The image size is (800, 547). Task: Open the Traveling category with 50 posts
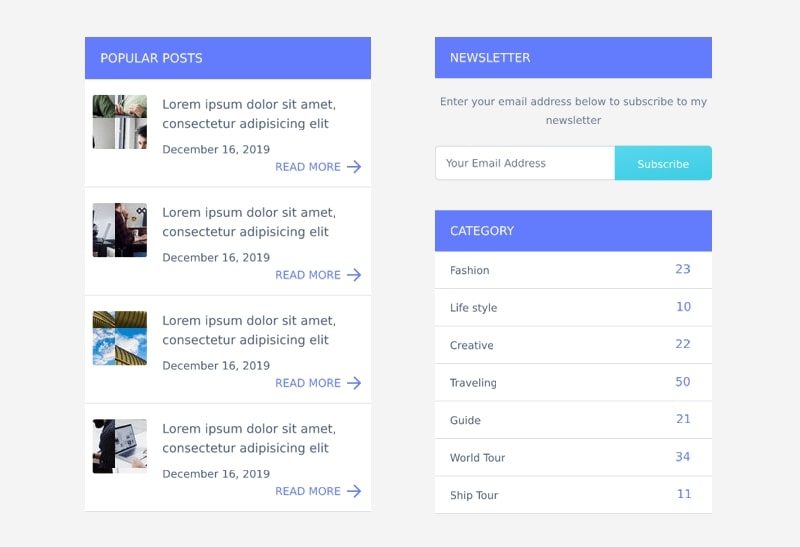573,383
